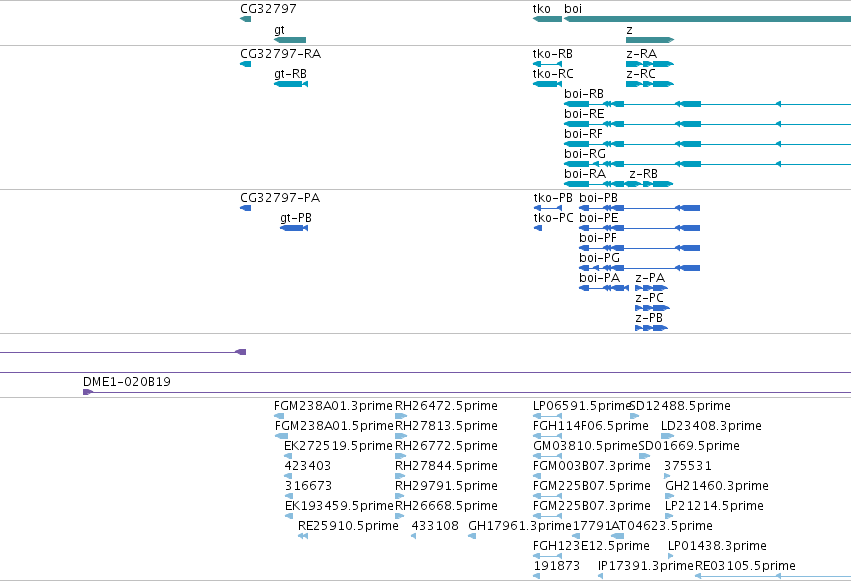Viewport: 851px width, 581px height.
Task: Click EST RE03105.5prime
Action: 773,576
